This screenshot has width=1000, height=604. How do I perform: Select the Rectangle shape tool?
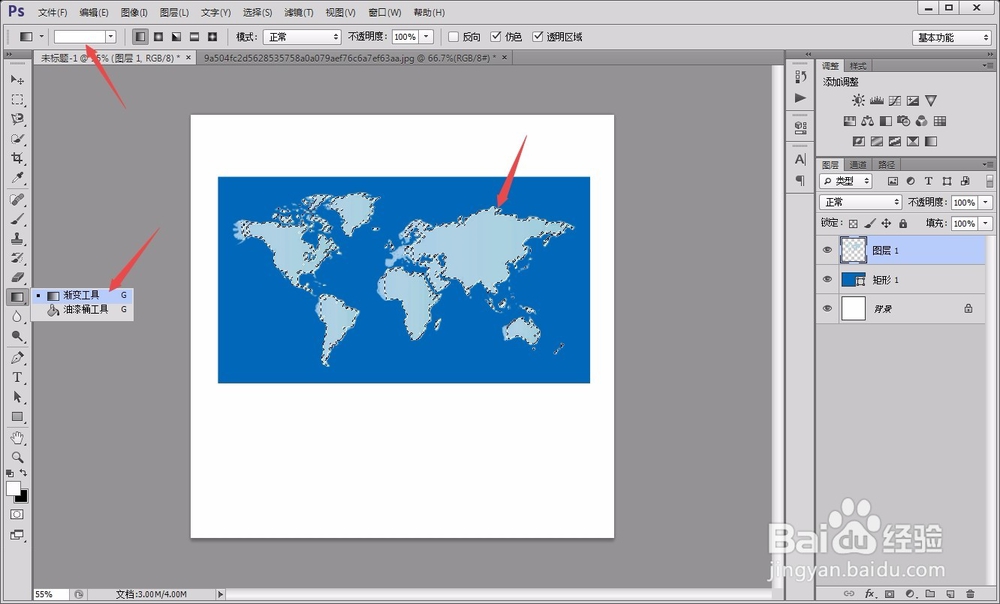[17, 417]
